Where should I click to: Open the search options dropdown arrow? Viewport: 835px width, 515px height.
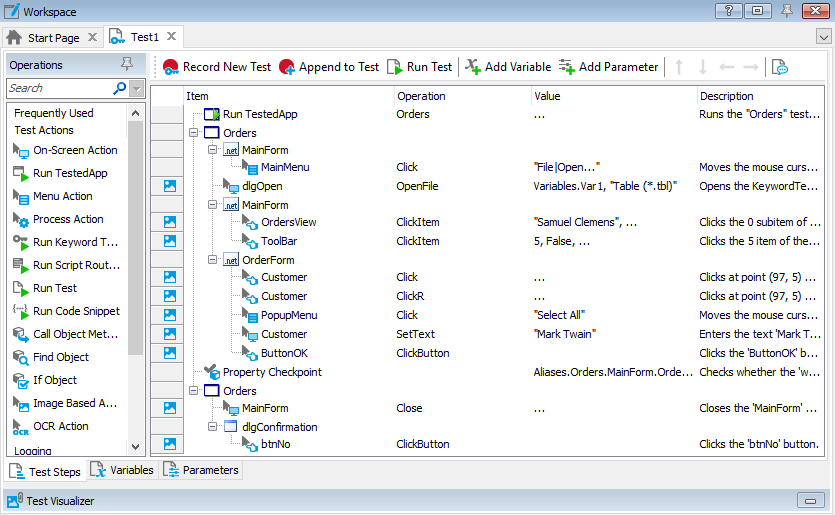(x=137, y=88)
